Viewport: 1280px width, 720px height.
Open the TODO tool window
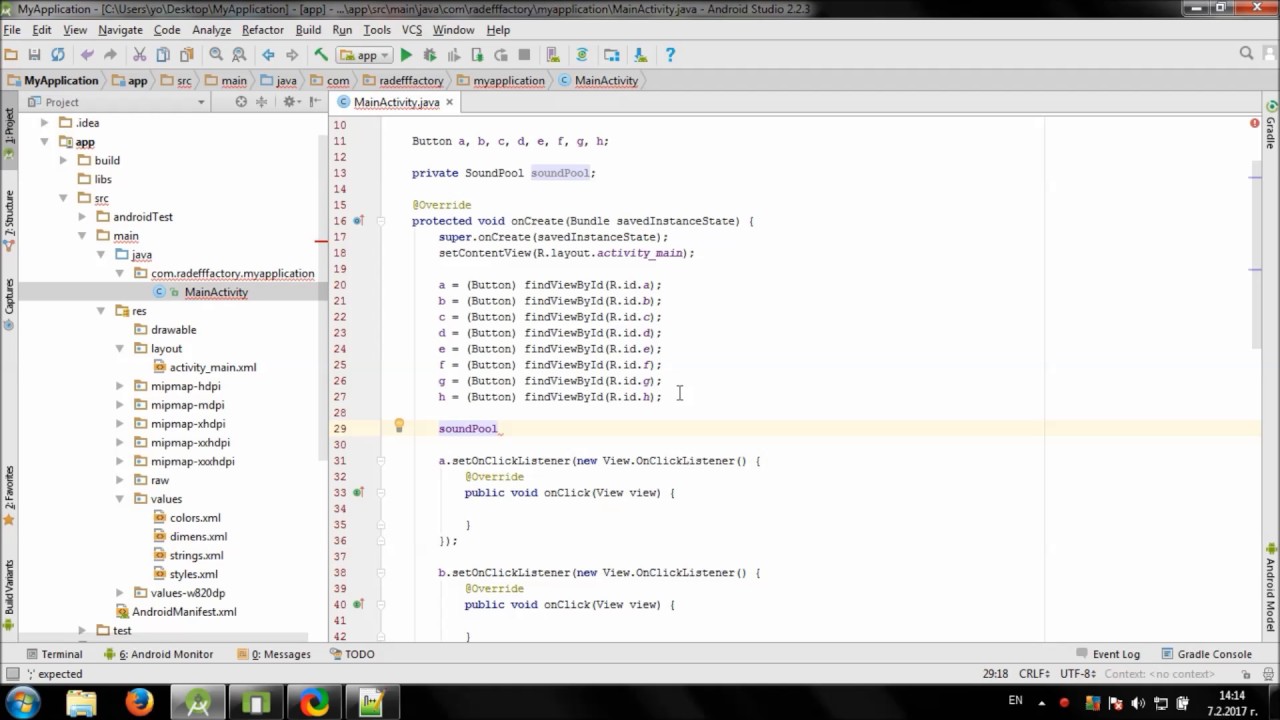351,654
